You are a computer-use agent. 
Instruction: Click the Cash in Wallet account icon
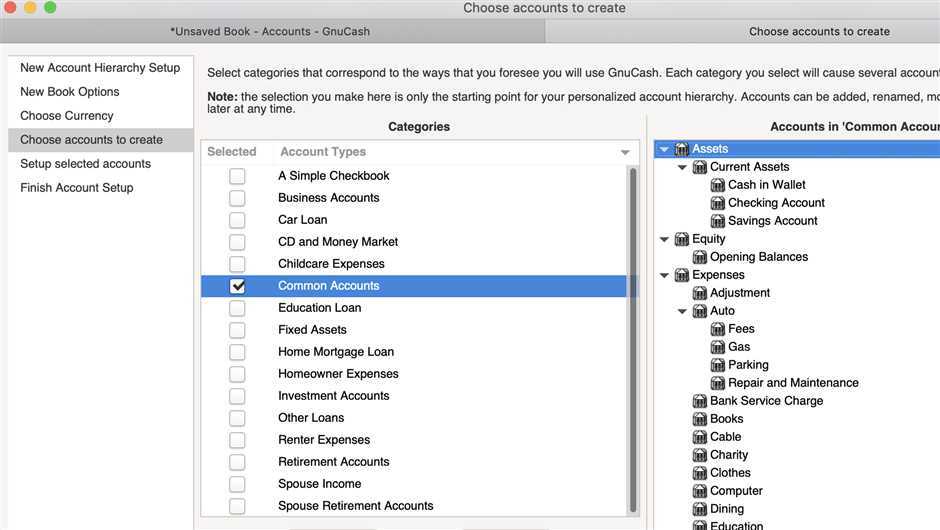(x=718, y=185)
